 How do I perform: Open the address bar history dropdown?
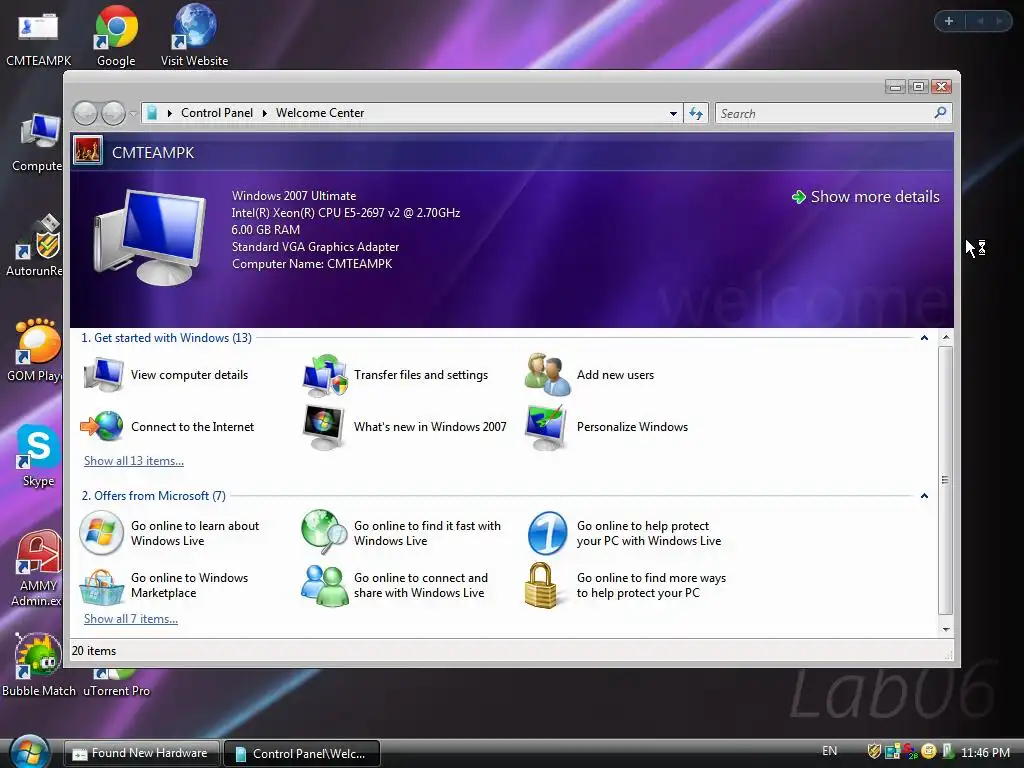(673, 114)
